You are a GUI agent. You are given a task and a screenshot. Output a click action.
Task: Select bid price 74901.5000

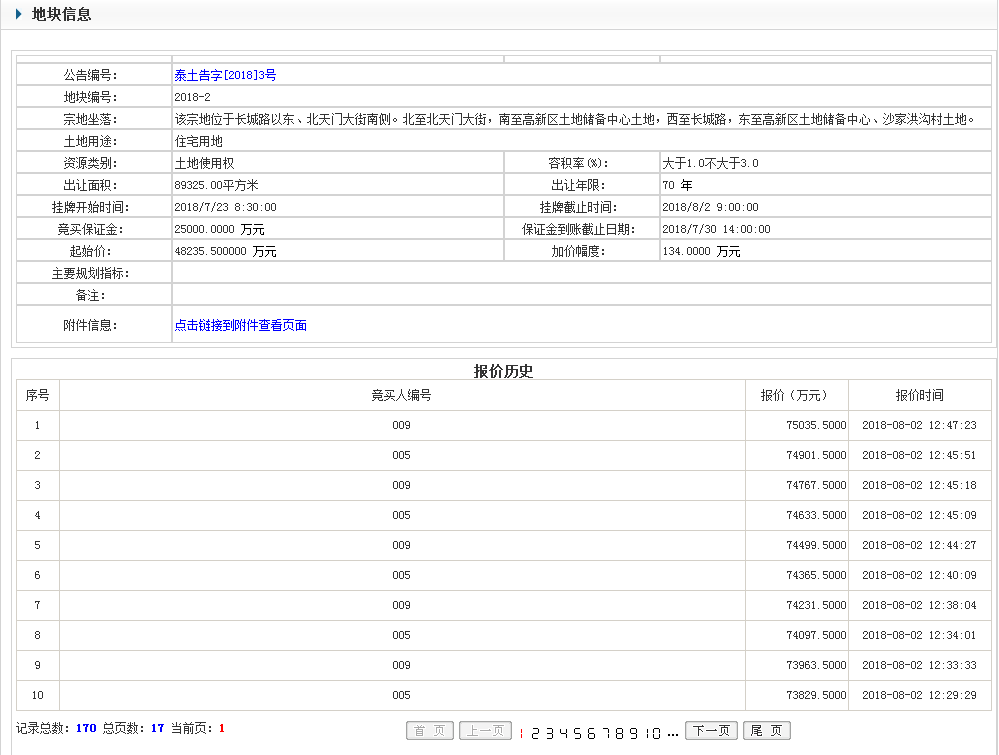point(816,455)
